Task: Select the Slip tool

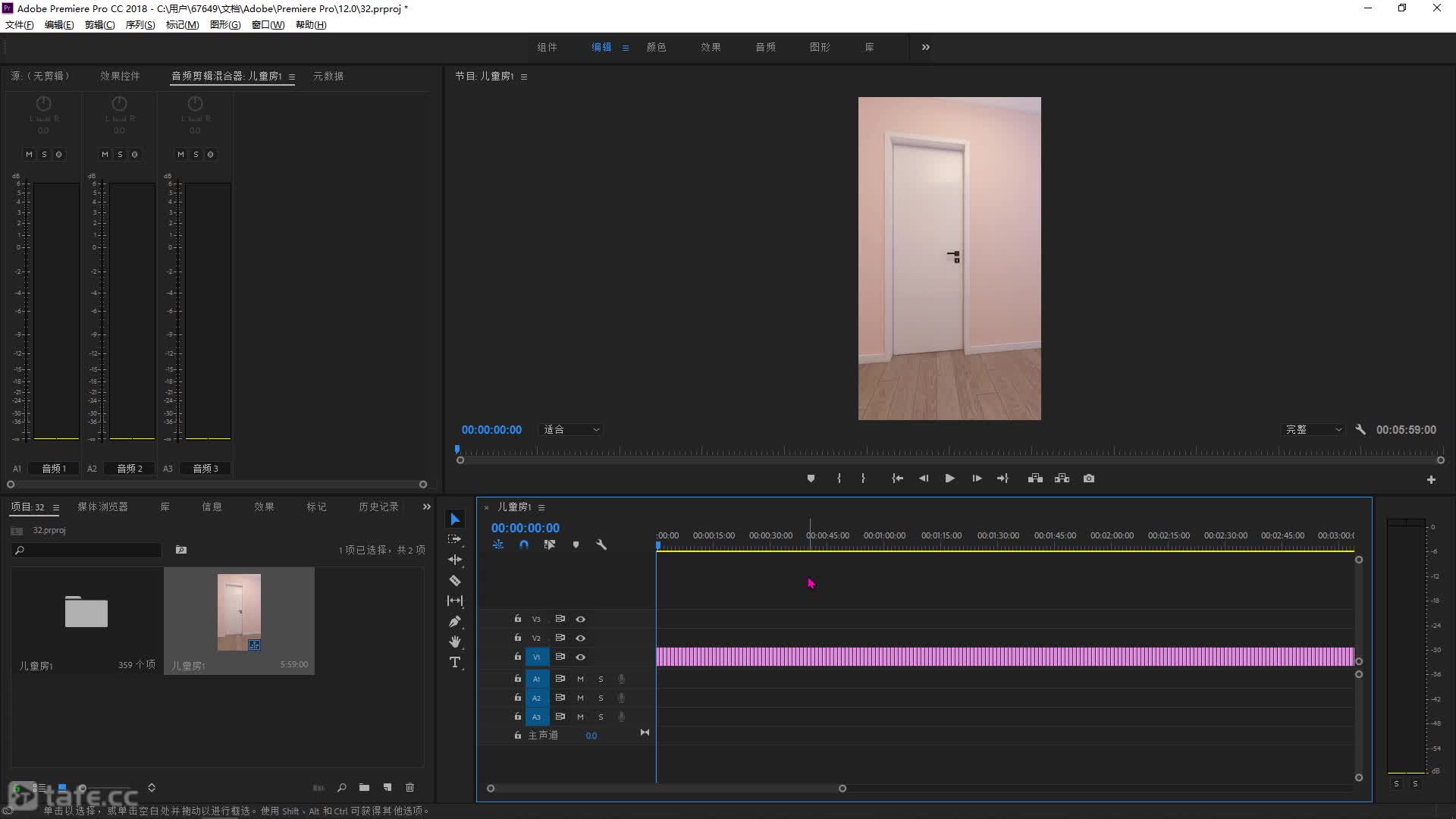Action: [455, 601]
